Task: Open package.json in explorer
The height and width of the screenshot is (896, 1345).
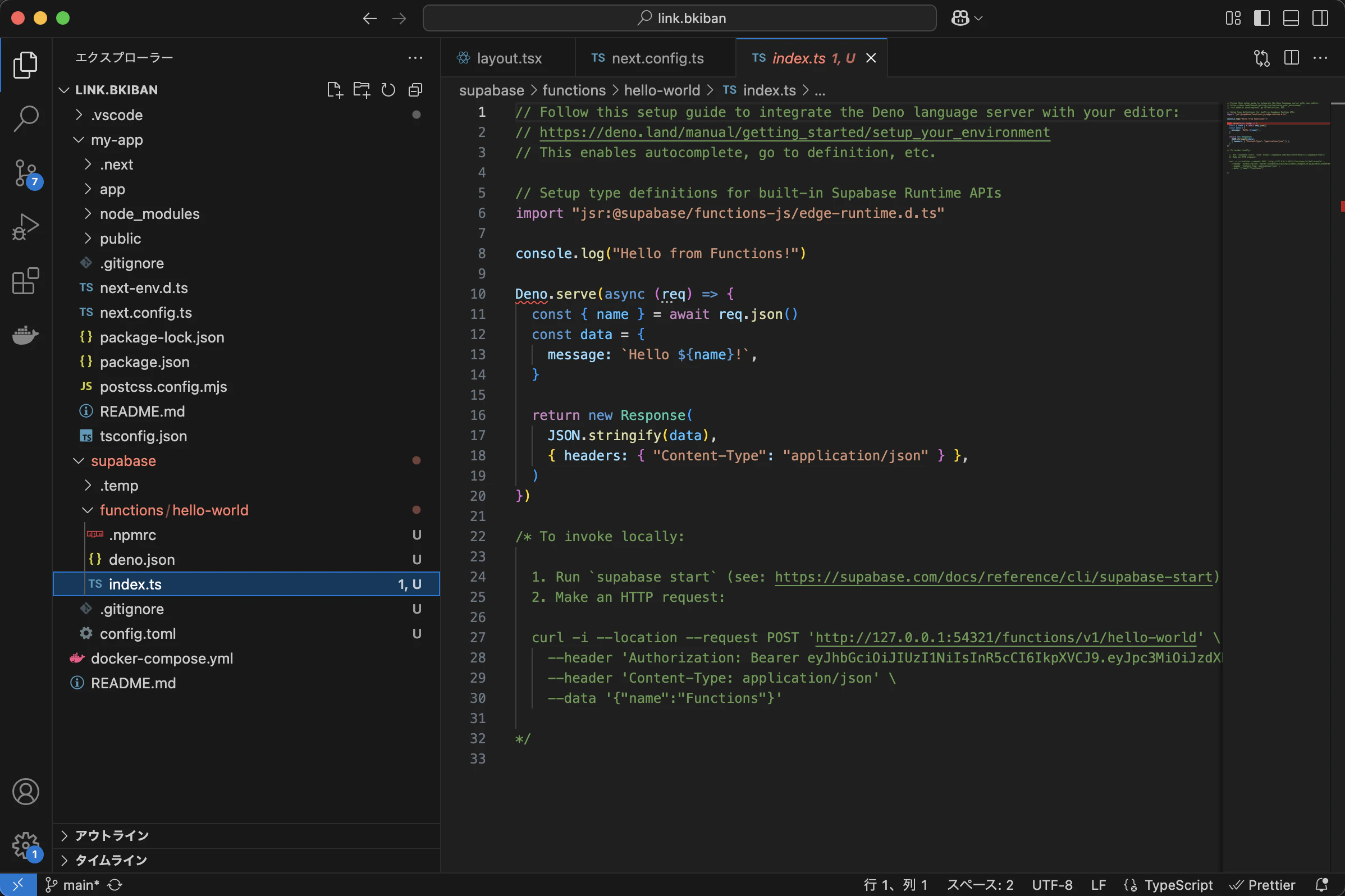Action: pos(246,362)
